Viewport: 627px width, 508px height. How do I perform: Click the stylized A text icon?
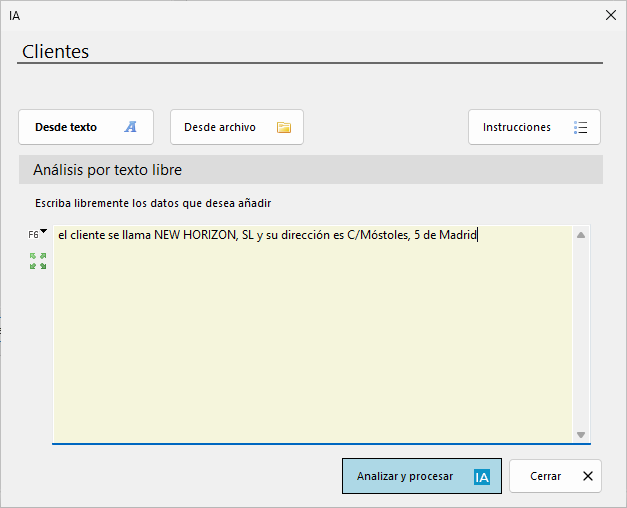pyautogui.click(x=130, y=127)
